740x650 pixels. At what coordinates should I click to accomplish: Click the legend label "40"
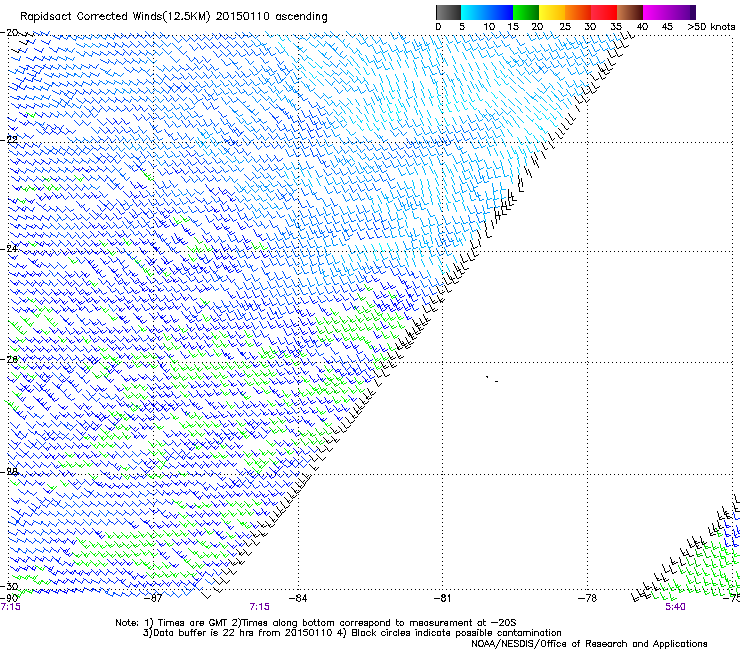tap(642, 26)
